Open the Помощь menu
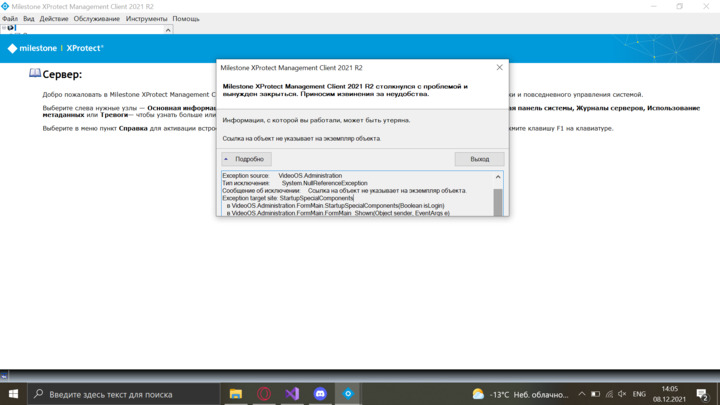Image resolution: width=720 pixels, height=405 pixels. click(x=186, y=19)
